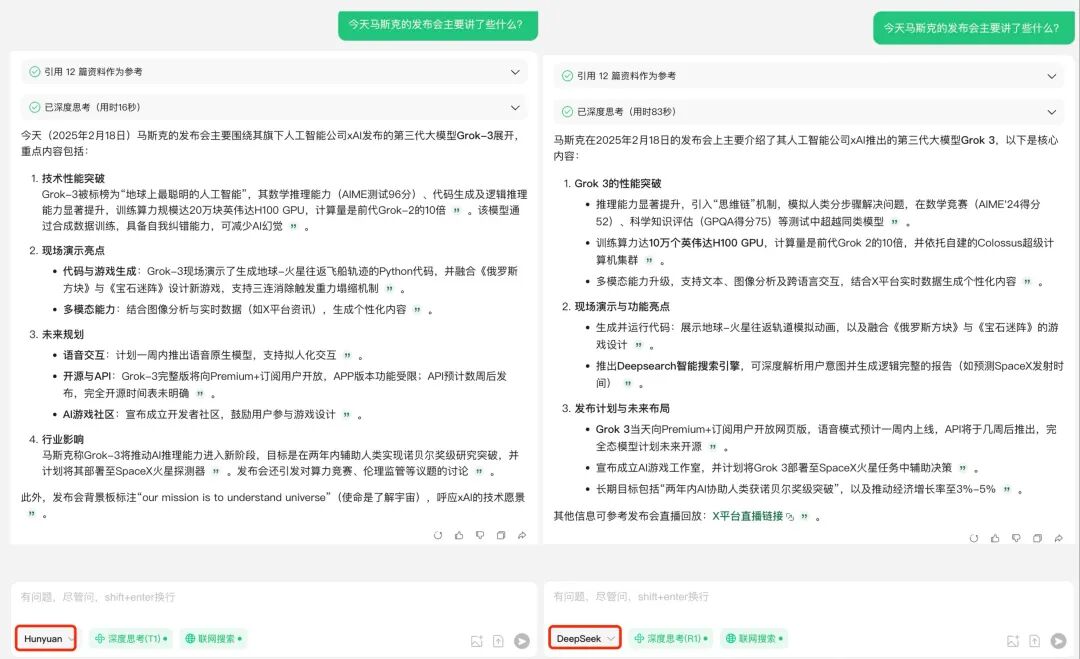Copy the DeepSeek answer text

(x=1037, y=538)
